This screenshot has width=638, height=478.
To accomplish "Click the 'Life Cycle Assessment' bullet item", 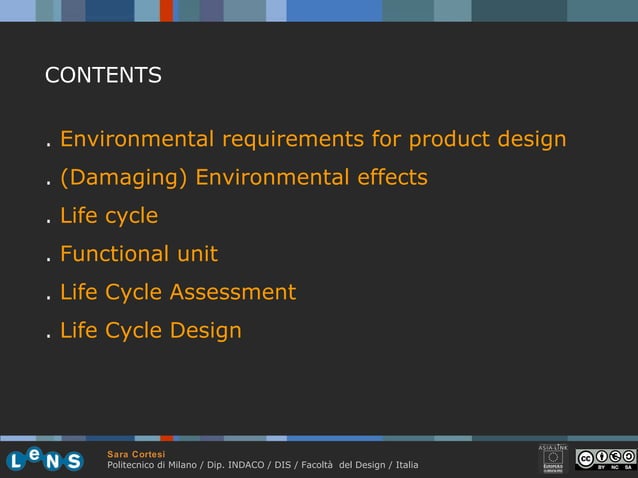I will point(178,292).
